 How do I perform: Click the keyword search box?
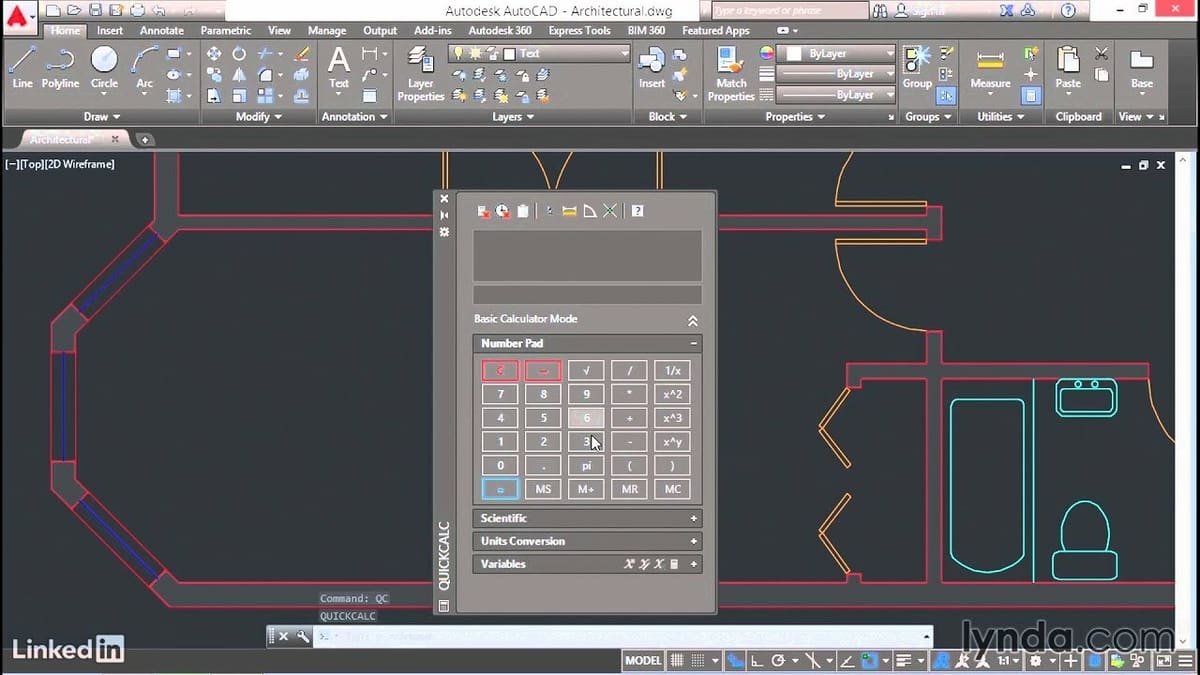tap(789, 10)
